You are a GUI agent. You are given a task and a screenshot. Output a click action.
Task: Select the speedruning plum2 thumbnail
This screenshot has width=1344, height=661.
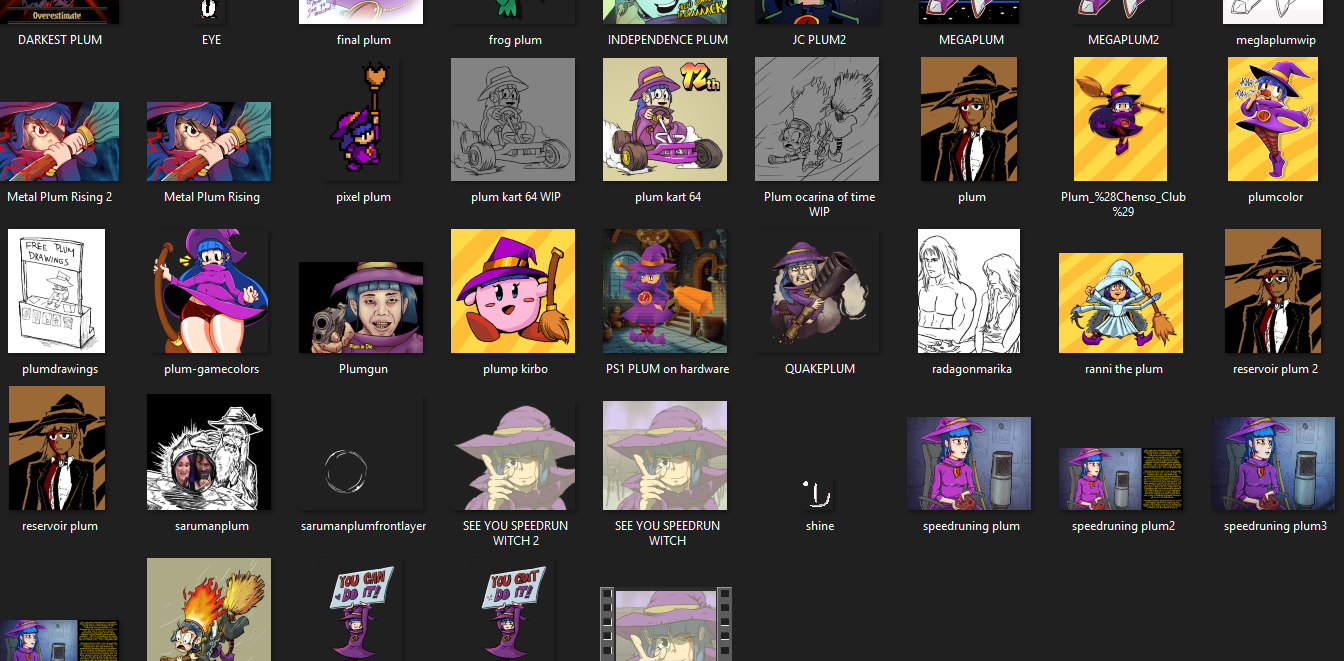[x=1121, y=479]
